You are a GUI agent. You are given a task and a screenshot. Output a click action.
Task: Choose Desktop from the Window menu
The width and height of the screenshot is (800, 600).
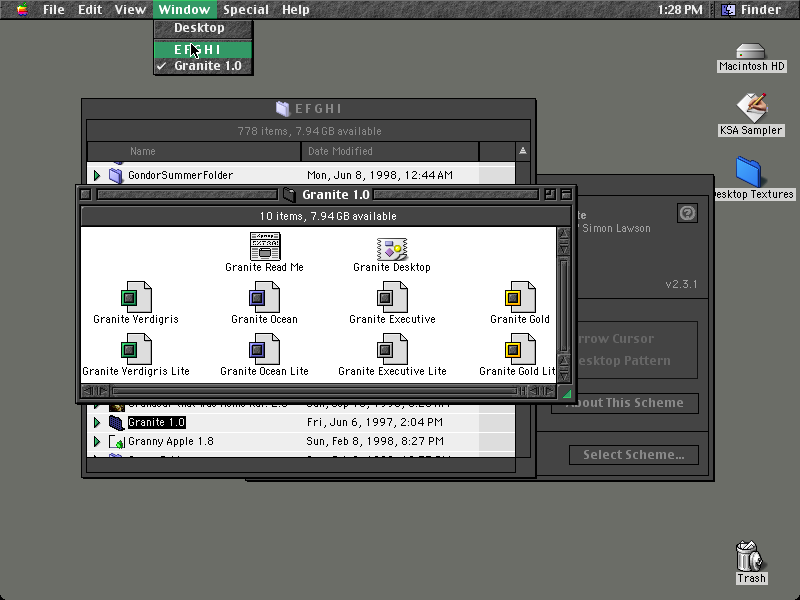point(203,28)
